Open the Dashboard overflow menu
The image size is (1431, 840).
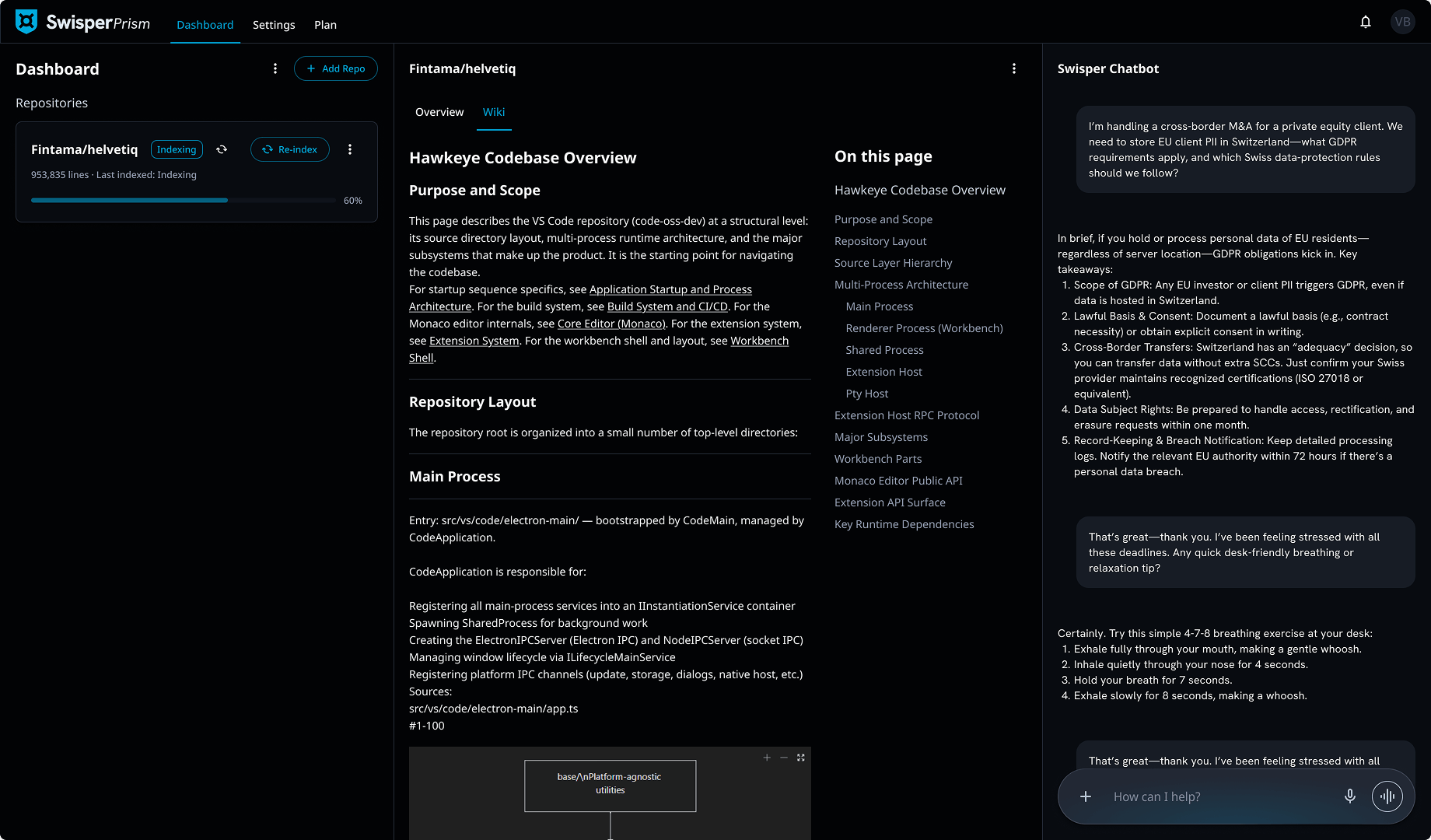click(275, 68)
